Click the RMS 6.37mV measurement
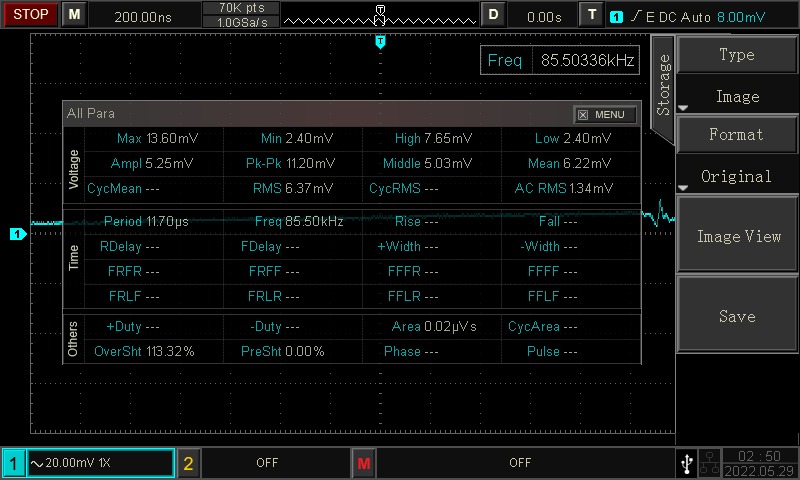 (x=293, y=188)
